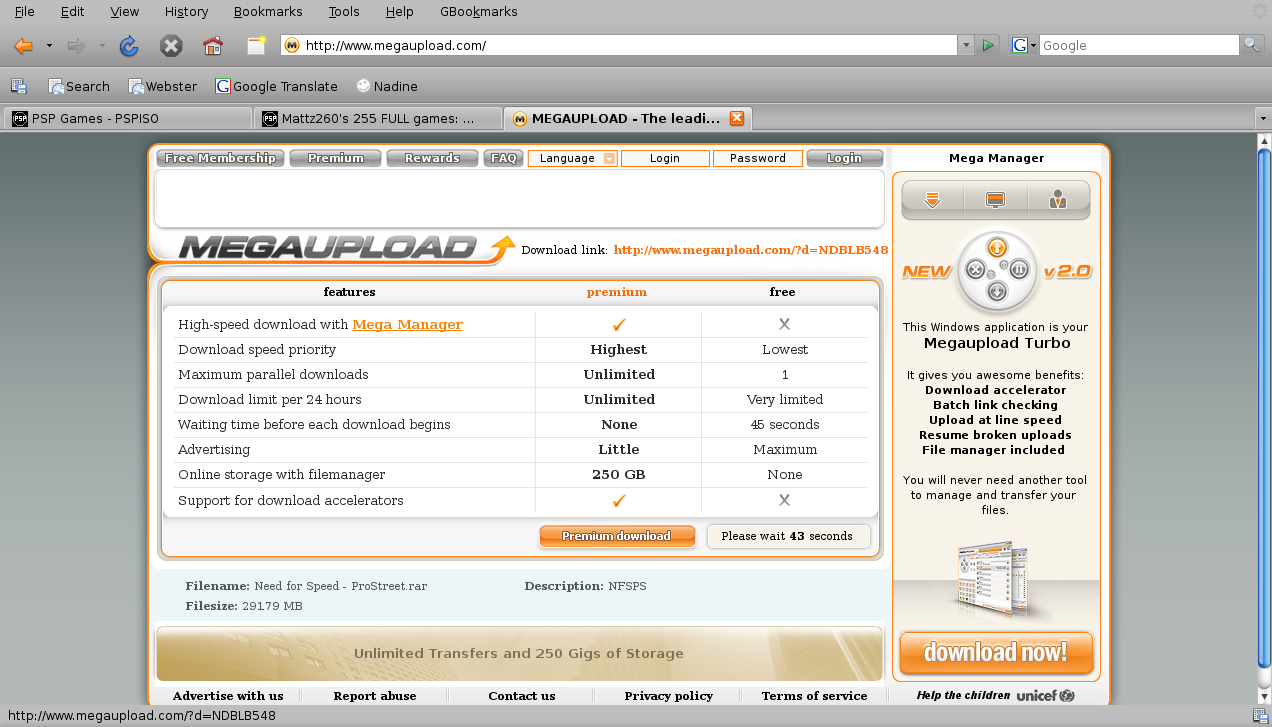Click the Mega Manager v2.0 round controller logo
The width and height of the screenshot is (1272, 727).
click(997, 271)
